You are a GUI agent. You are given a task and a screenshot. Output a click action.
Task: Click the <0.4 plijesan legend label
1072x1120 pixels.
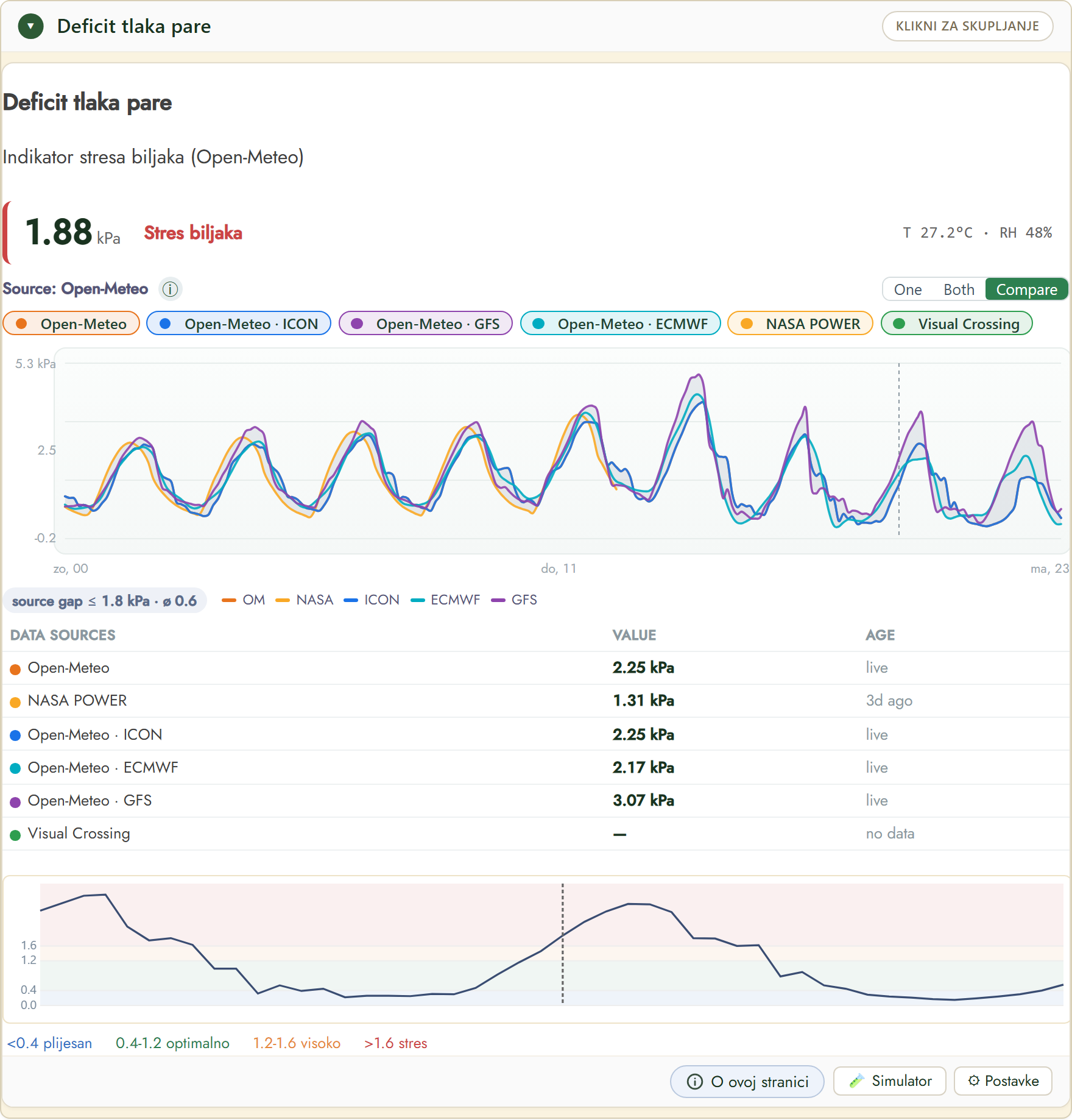tap(49, 1043)
